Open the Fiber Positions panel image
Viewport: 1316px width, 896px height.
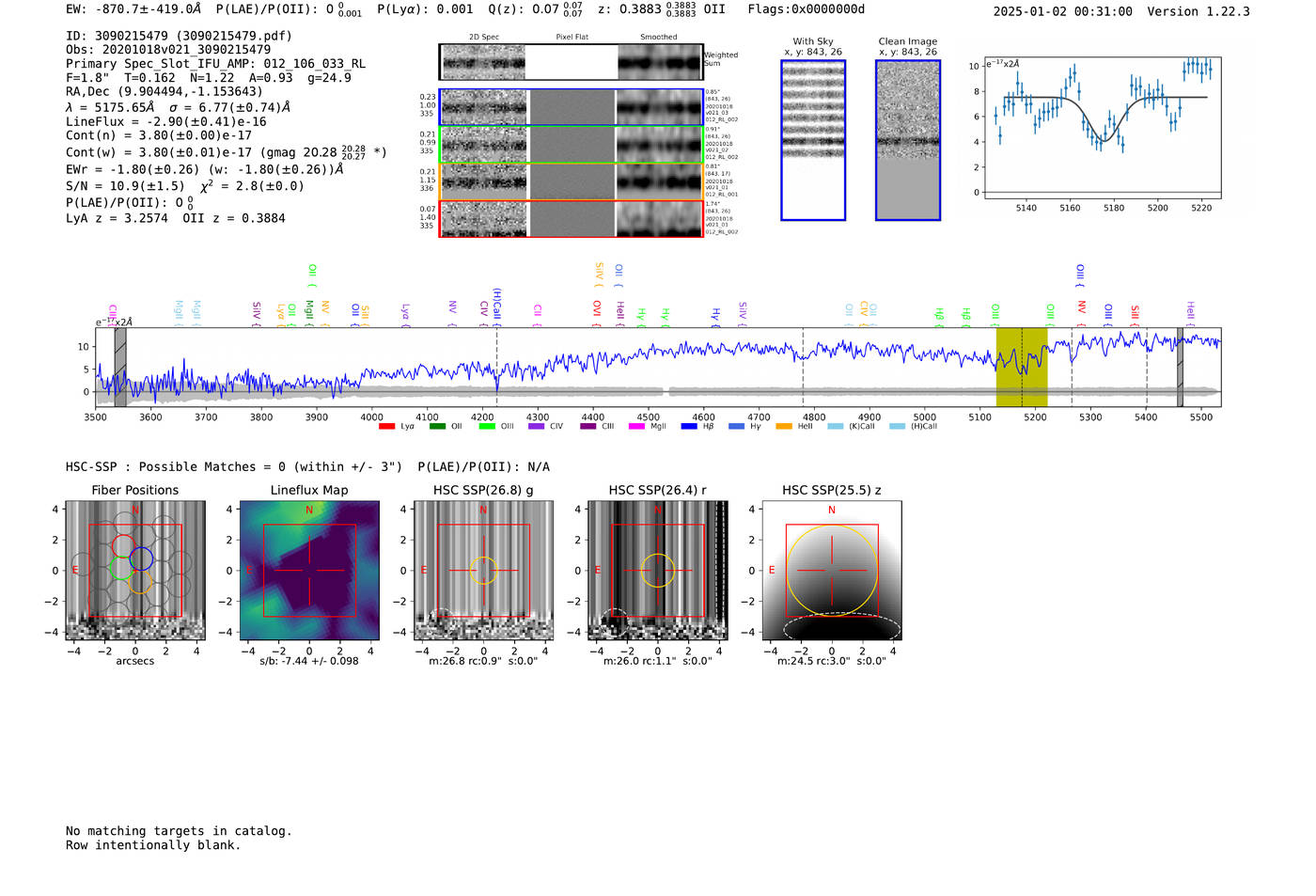pos(135,570)
